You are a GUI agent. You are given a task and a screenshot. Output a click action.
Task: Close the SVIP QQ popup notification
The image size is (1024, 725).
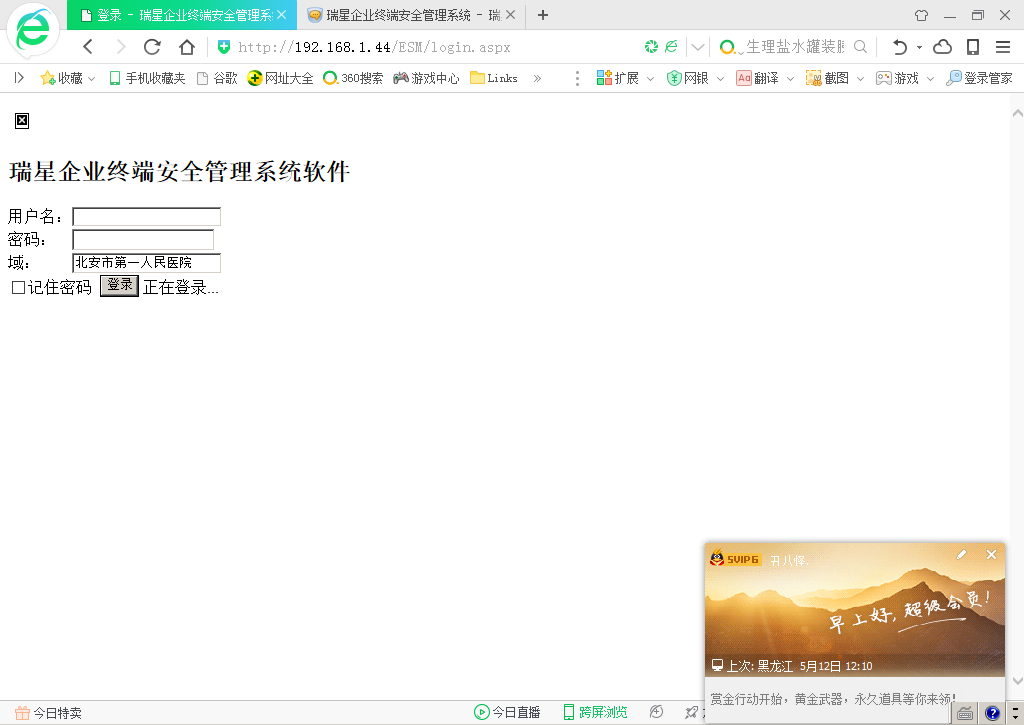(x=991, y=554)
